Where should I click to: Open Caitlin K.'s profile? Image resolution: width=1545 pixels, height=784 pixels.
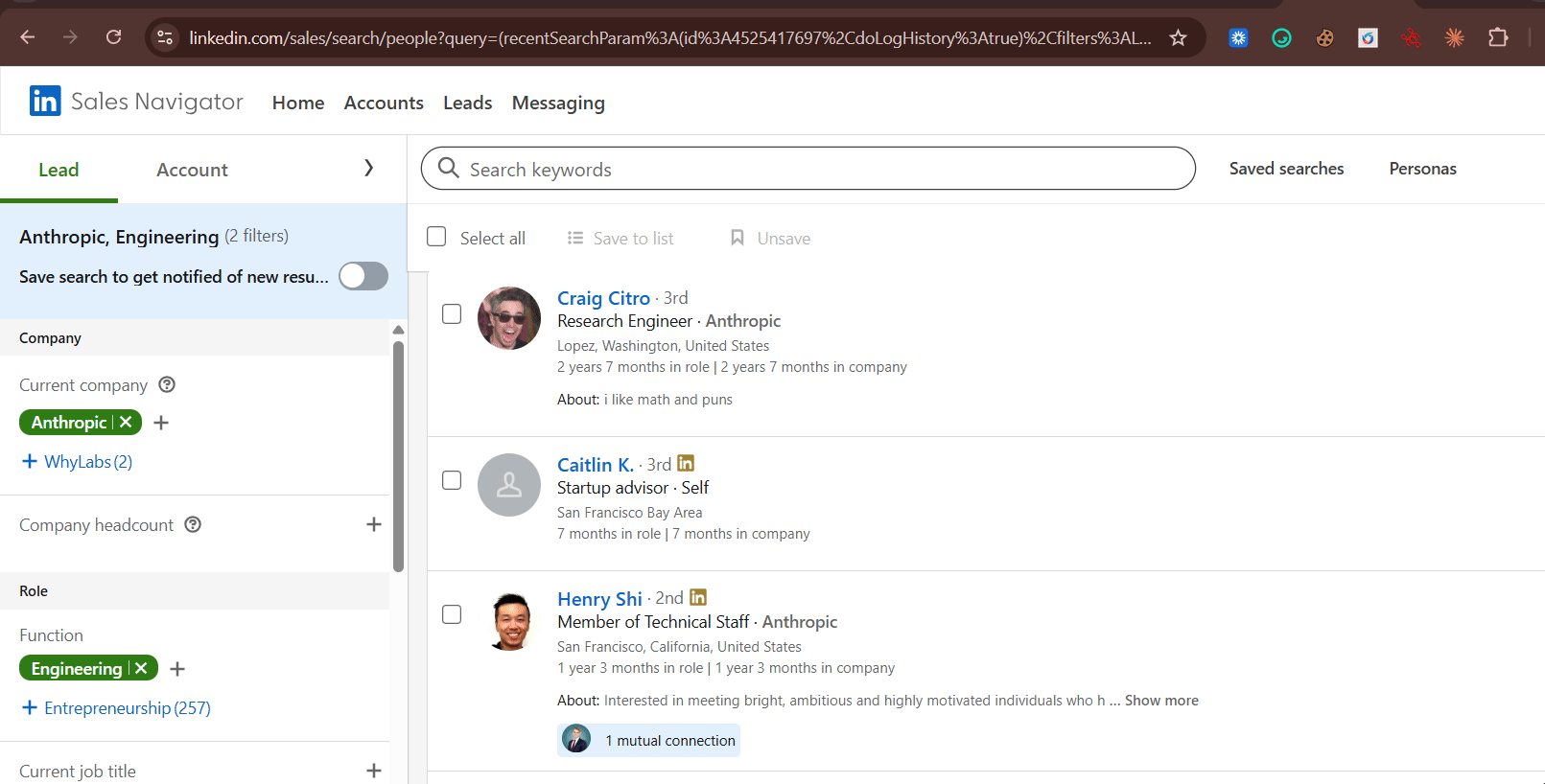point(596,465)
